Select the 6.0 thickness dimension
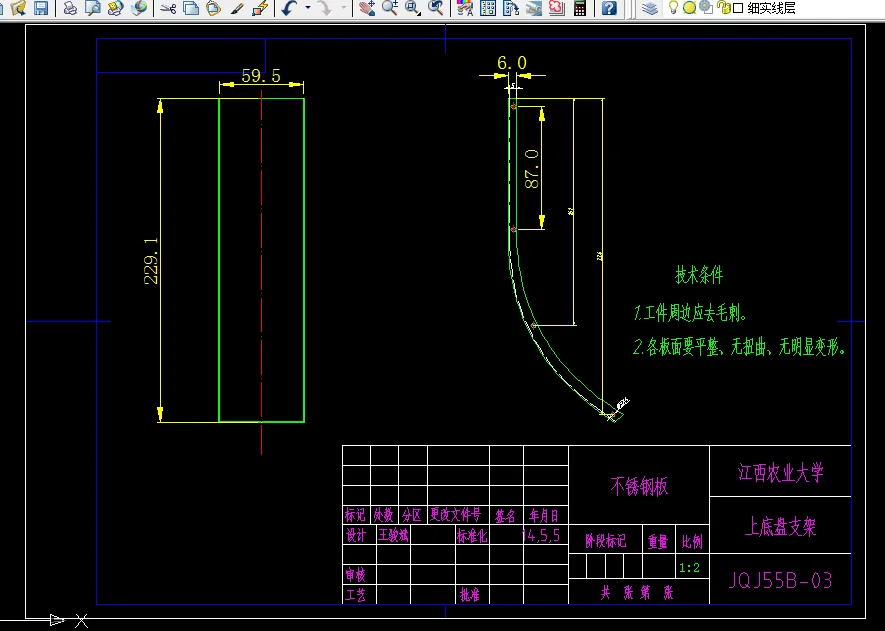Viewport: 885px width, 631px height. tap(512, 63)
